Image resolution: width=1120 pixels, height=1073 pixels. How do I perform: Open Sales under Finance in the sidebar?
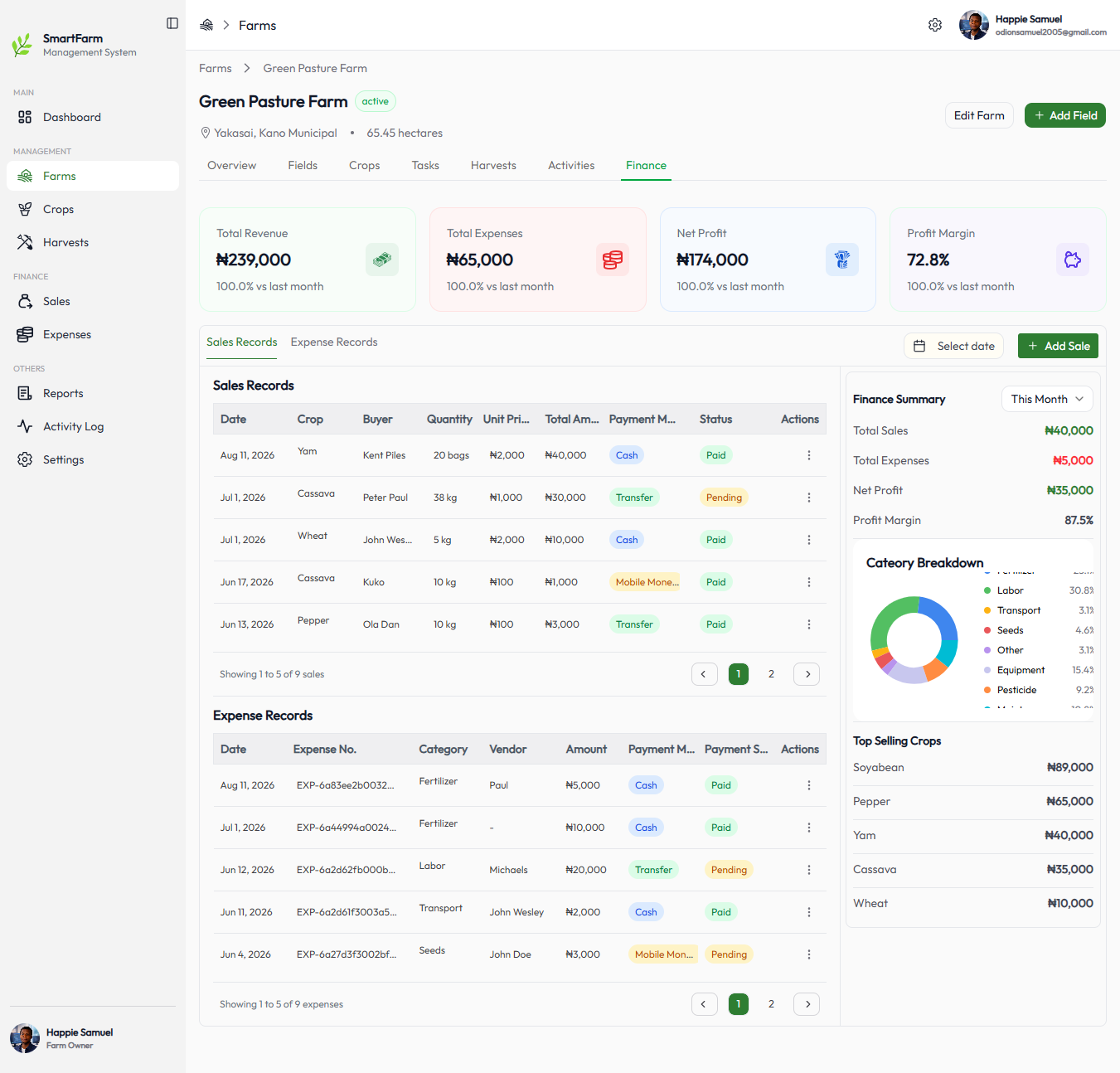pos(93,301)
